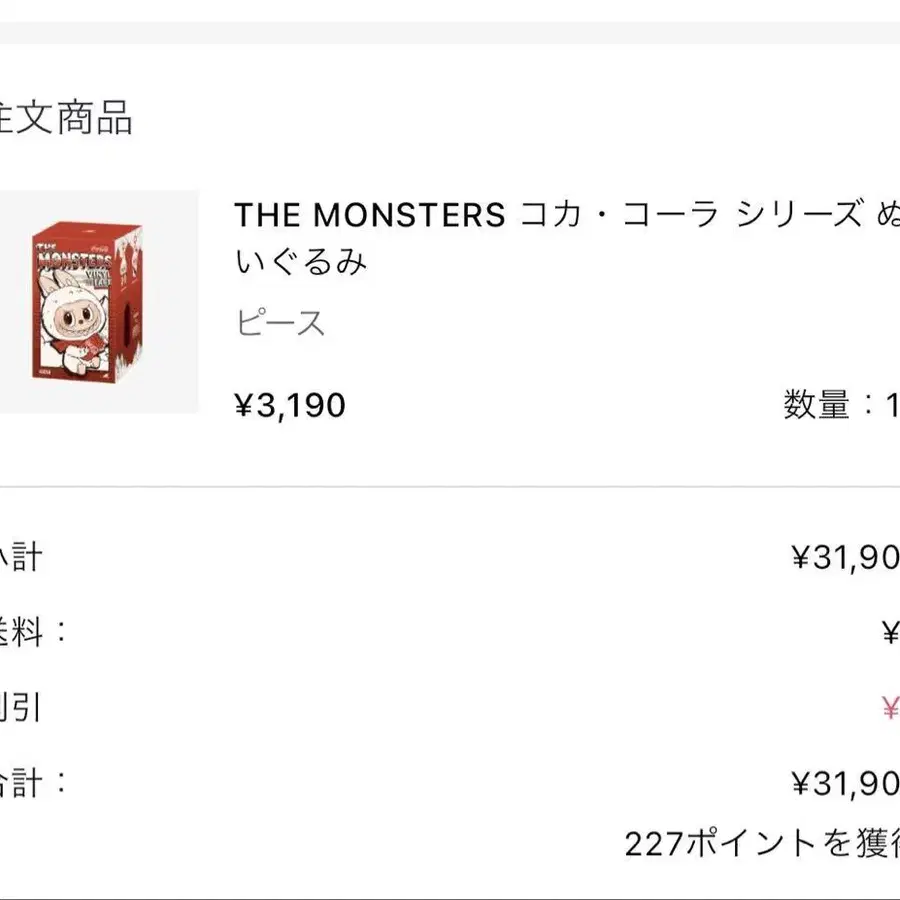
Task: Select the ¥3,190 unit price
Action: point(290,405)
